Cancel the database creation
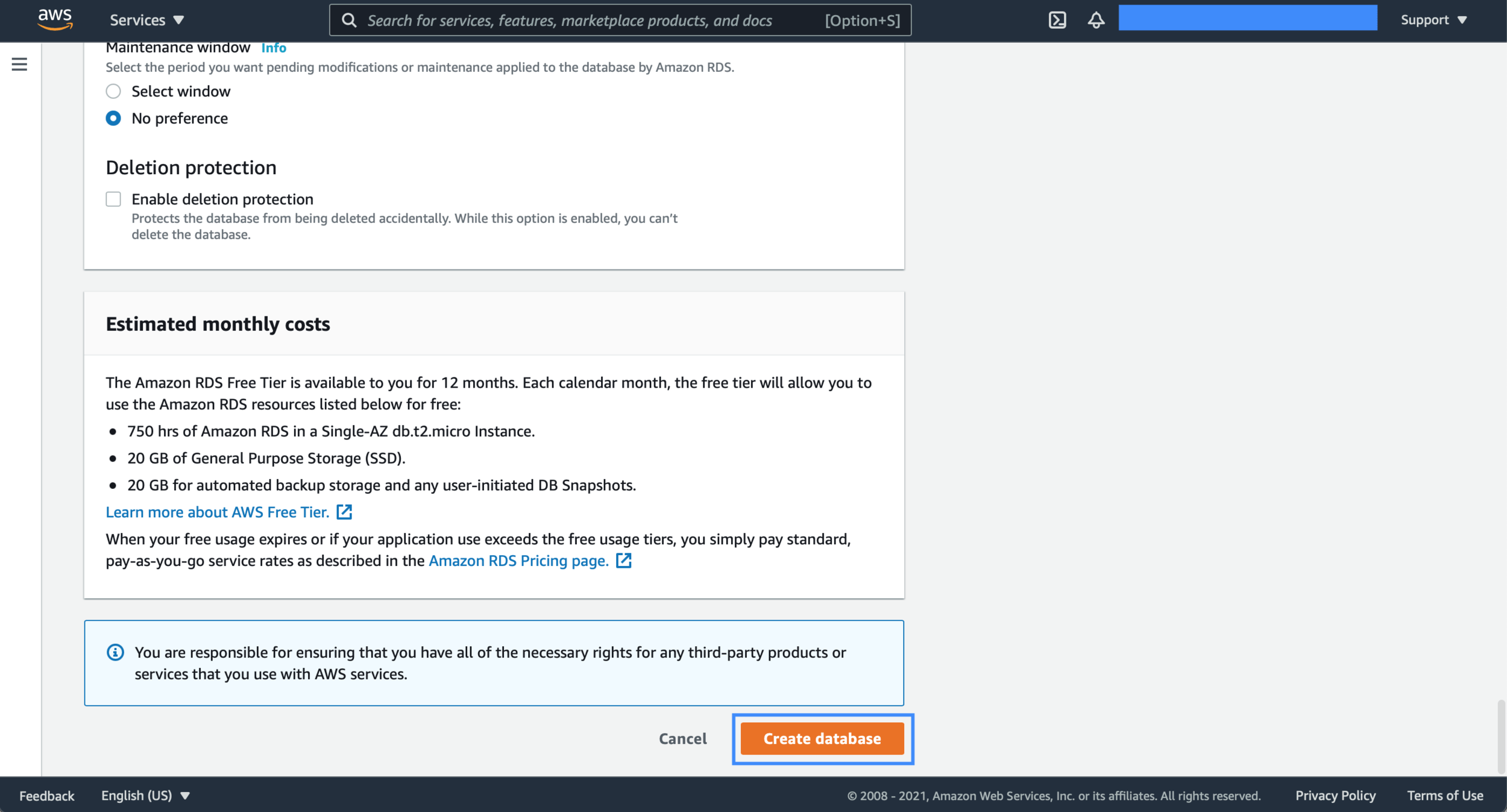This screenshot has height=812, width=1507. [682, 738]
